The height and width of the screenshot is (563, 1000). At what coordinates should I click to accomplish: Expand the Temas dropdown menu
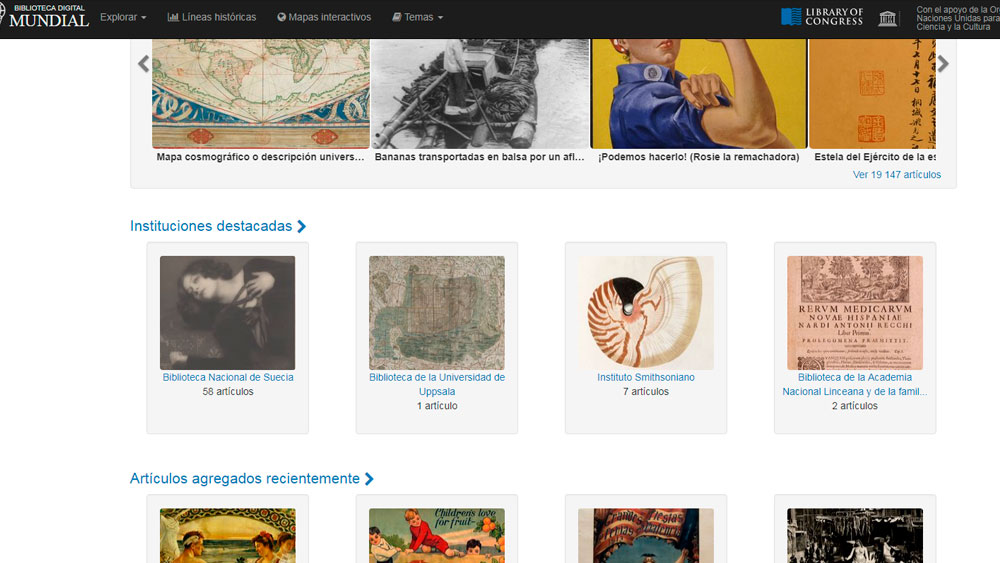[418, 17]
